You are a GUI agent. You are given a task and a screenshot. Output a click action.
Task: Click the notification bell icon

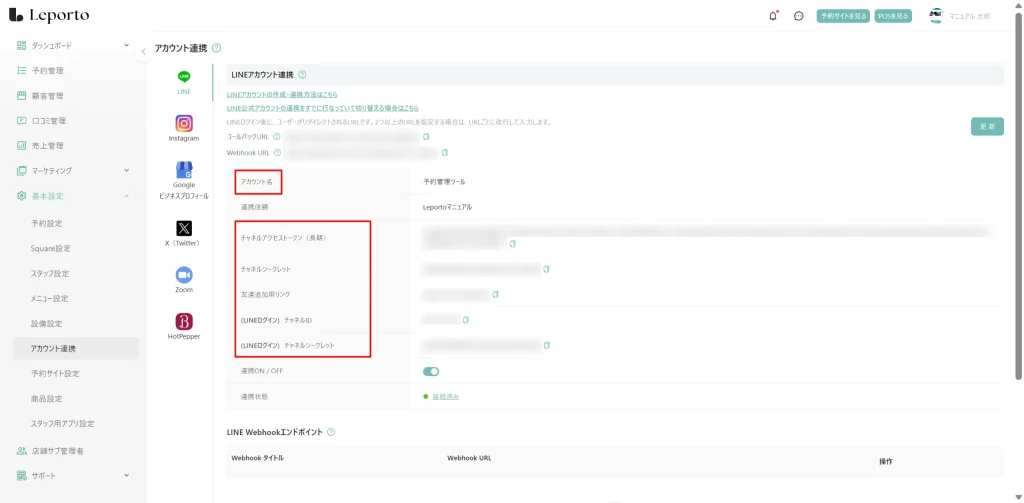tap(772, 16)
